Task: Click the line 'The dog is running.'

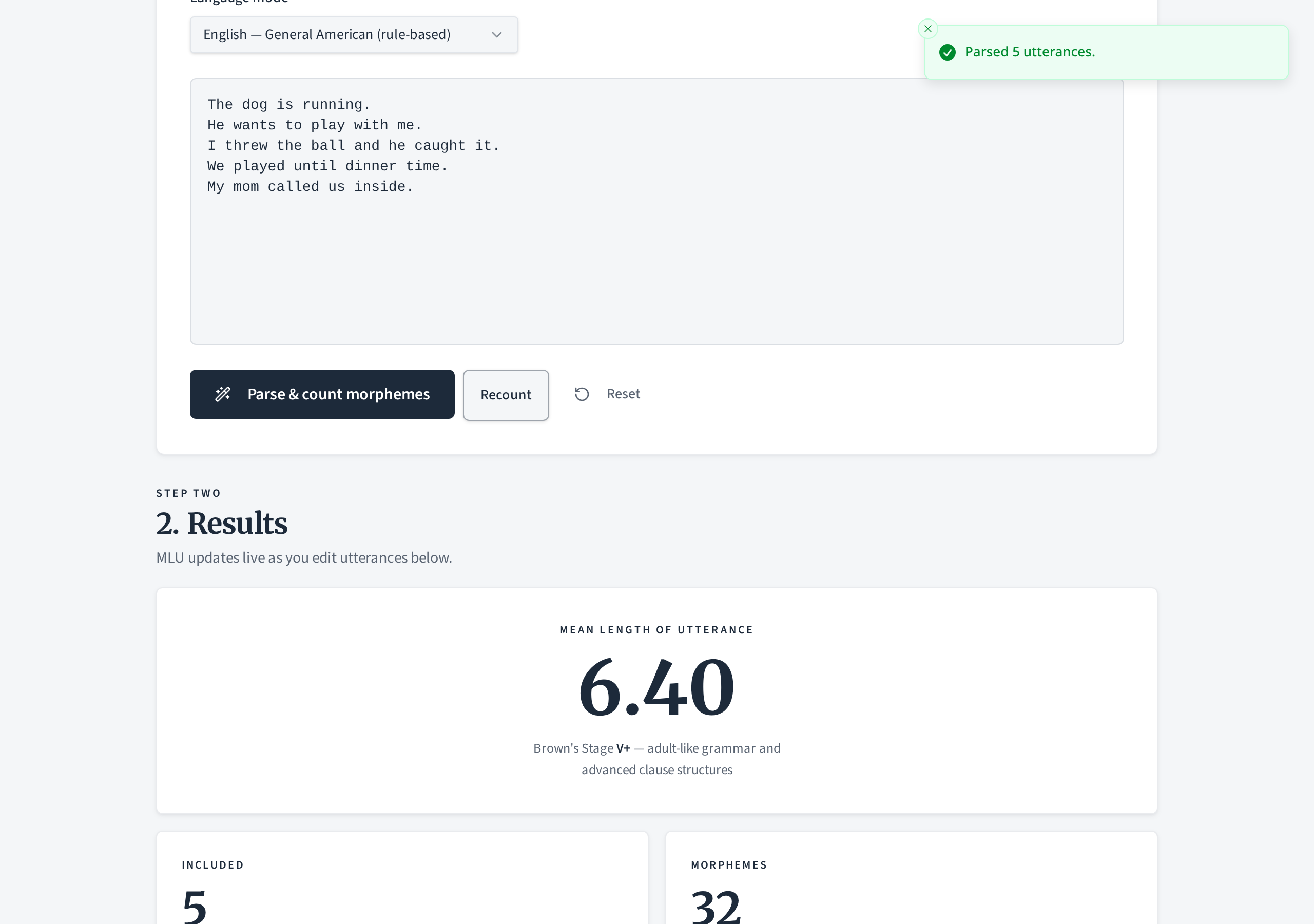Action: tap(288, 105)
